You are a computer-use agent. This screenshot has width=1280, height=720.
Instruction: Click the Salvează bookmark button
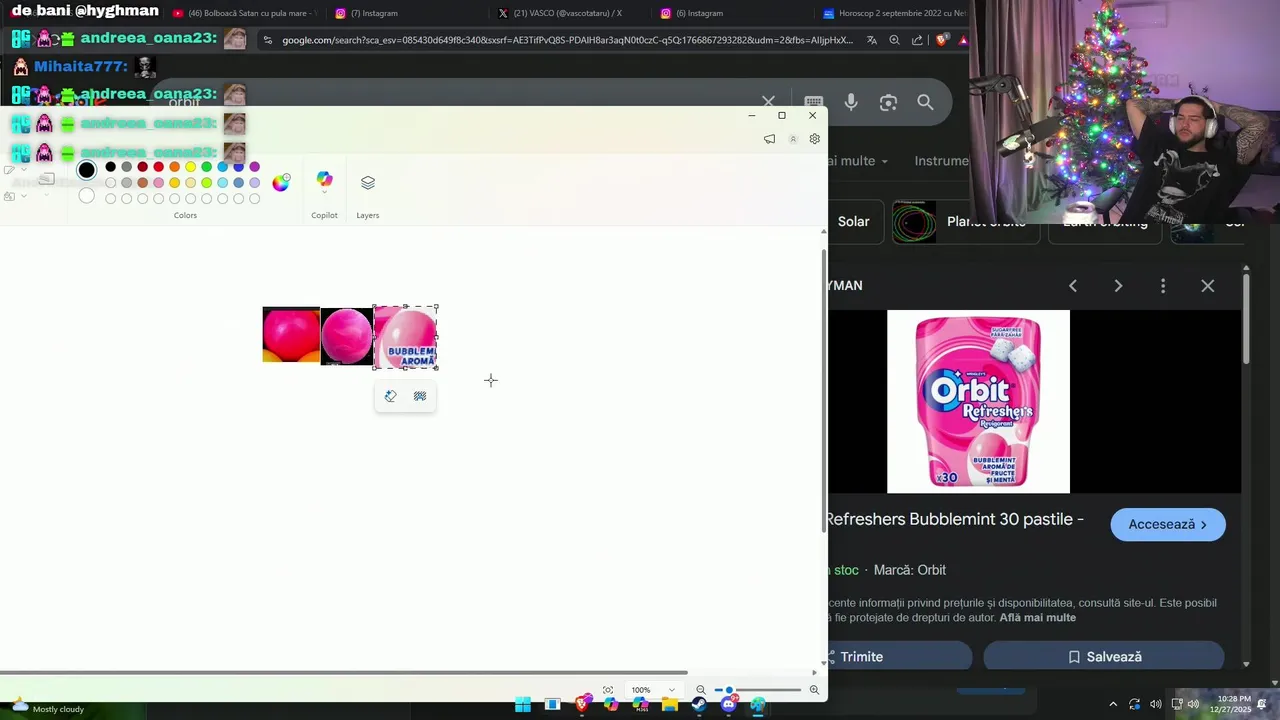click(x=1104, y=657)
